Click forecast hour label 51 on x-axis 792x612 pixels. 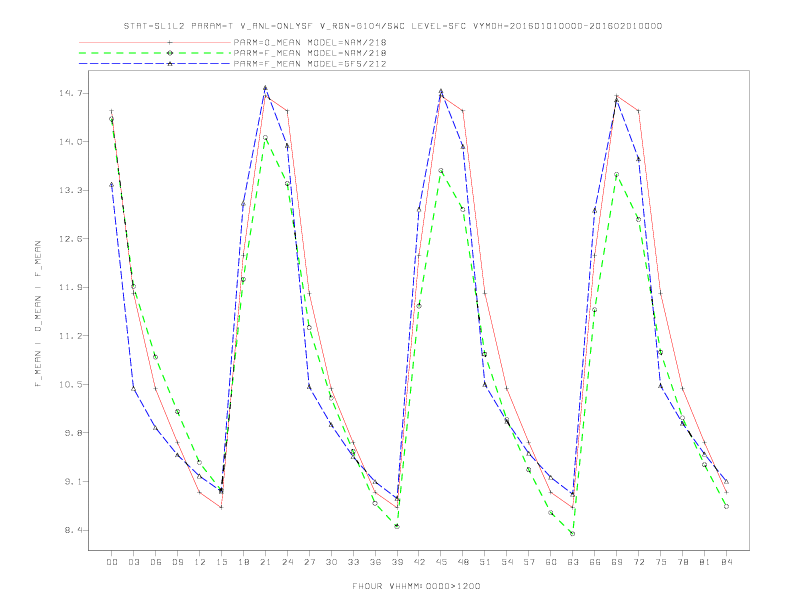coord(484,562)
